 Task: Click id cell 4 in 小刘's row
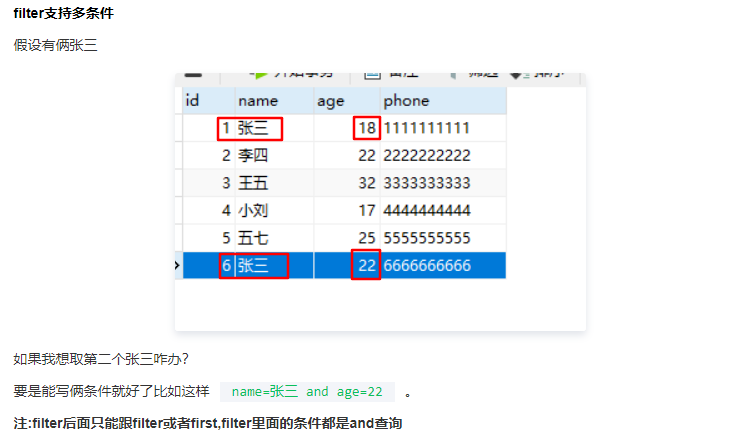pos(209,211)
